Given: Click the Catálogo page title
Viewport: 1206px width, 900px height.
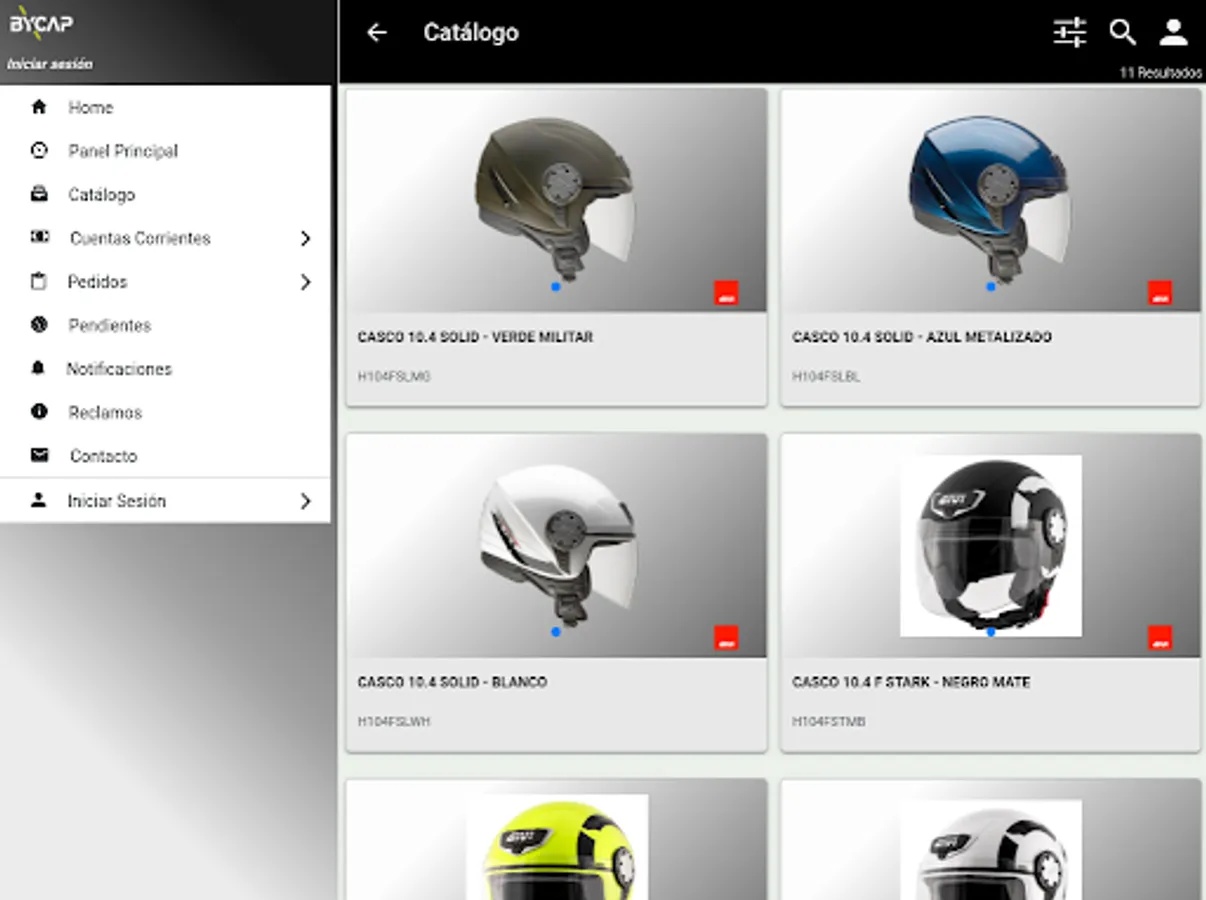Looking at the screenshot, I should coord(471,32).
